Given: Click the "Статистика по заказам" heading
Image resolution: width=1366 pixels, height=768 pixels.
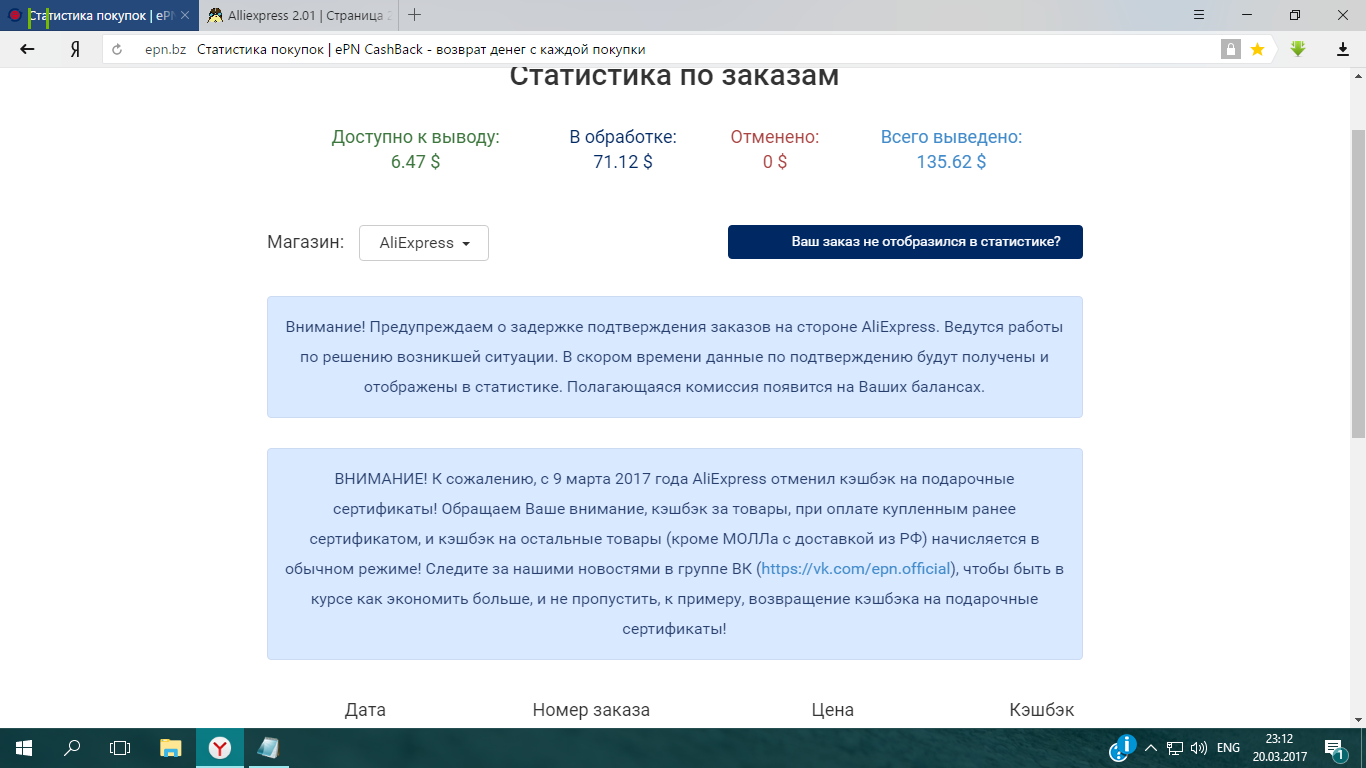Looking at the screenshot, I should tap(674, 76).
